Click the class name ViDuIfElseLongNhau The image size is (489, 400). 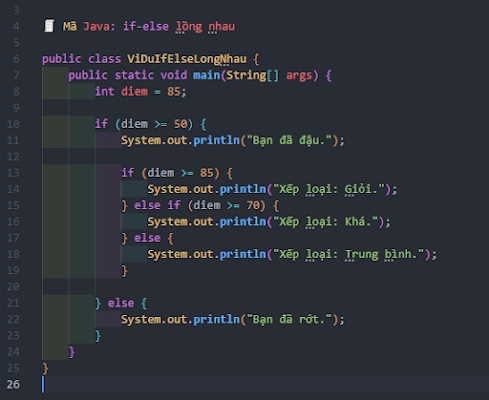(x=187, y=59)
